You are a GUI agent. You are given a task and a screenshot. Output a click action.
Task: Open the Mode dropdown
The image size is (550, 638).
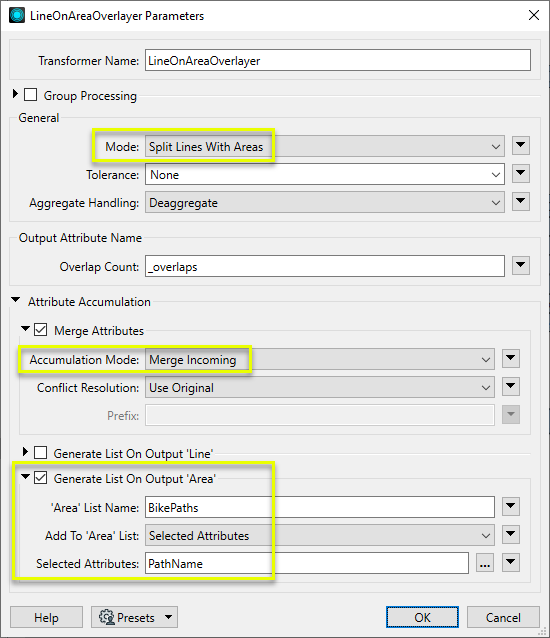325,146
